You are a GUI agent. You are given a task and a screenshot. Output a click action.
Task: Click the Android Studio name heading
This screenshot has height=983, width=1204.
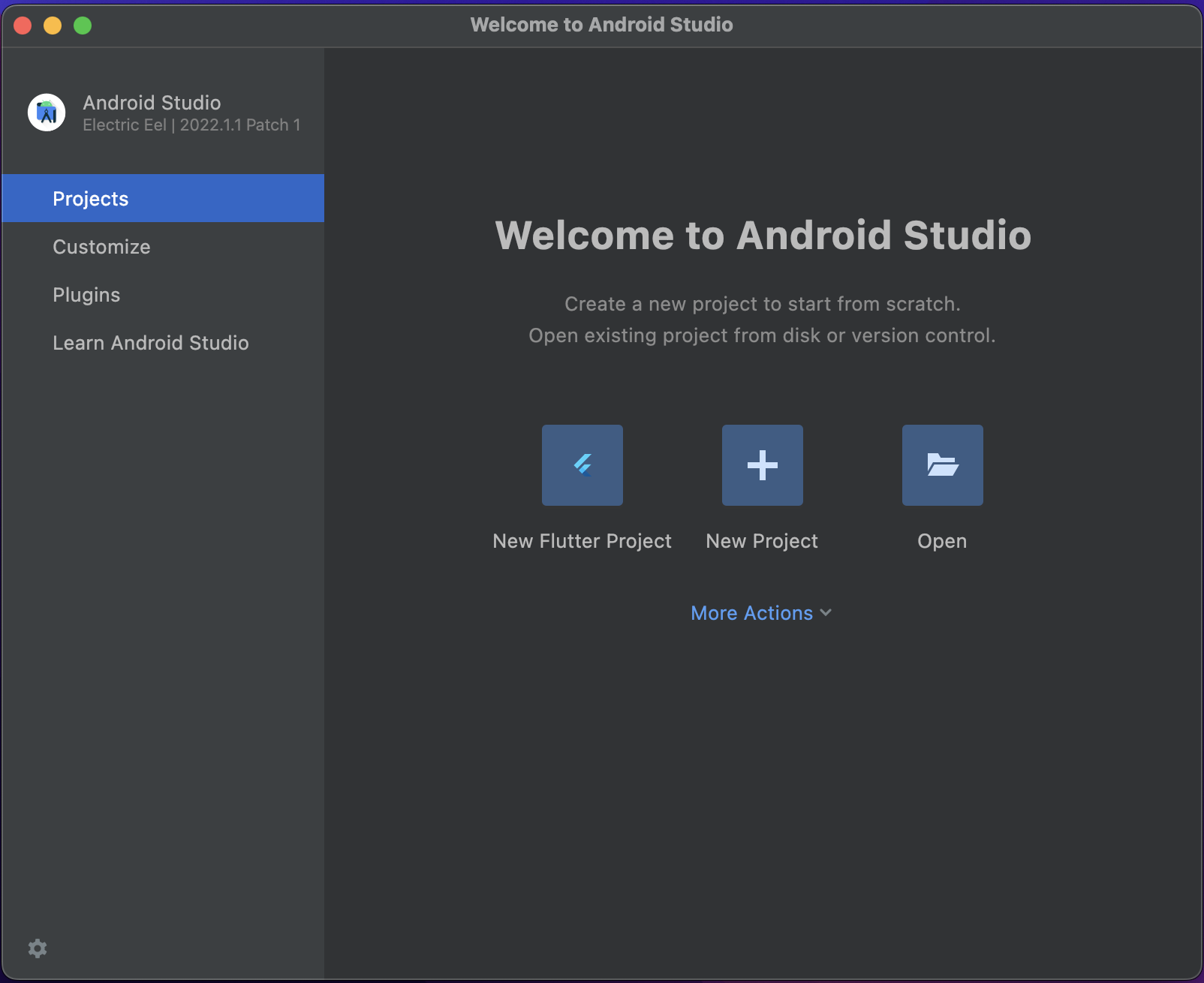152,102
